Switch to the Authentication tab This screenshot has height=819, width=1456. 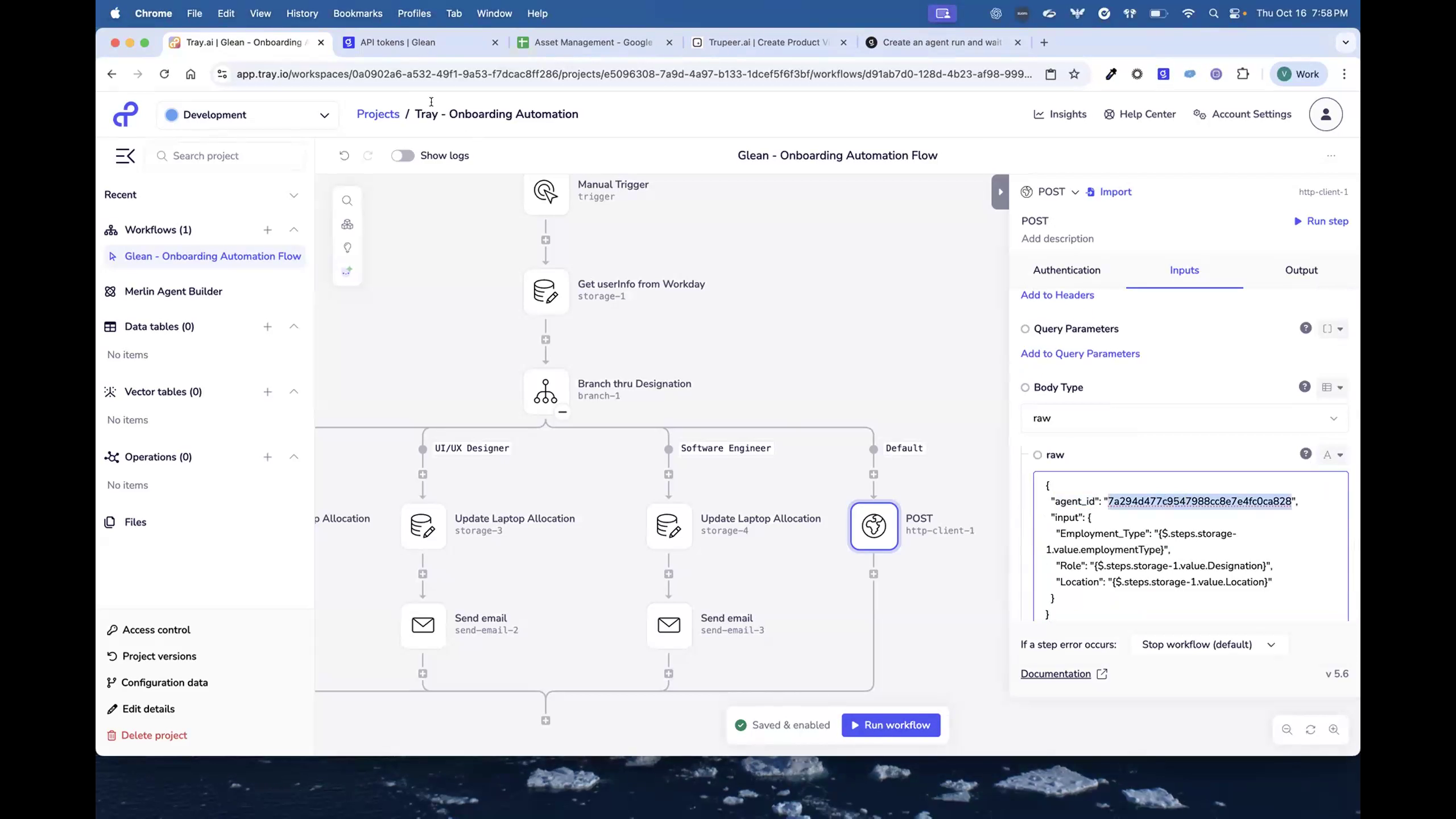(1066, 270)
